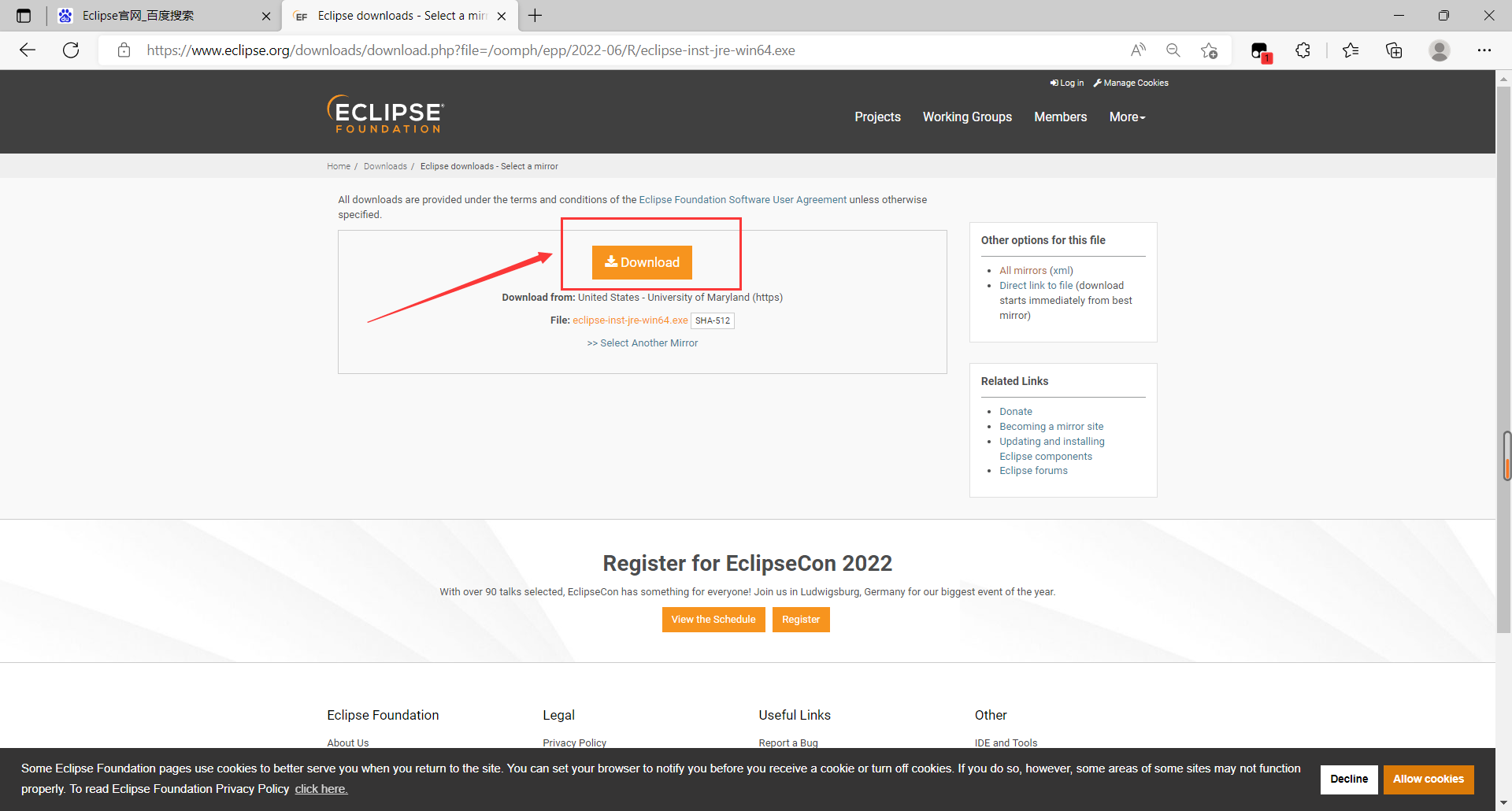1512x811 pixels.
Task: Open the Working Groups menu item
Action: [967, 117]
